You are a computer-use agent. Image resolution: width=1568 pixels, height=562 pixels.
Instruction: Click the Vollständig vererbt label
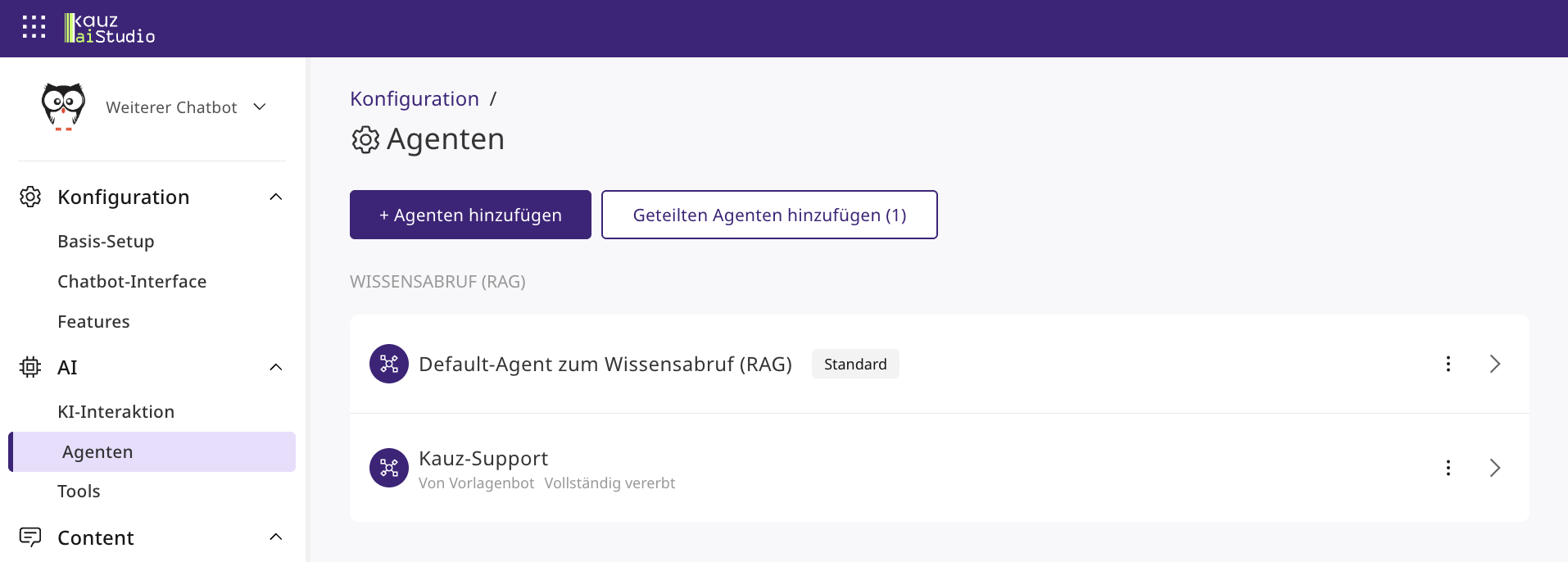tap(610, 483)
